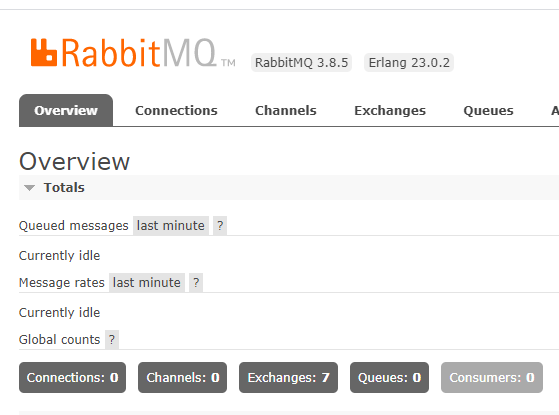Click the Connections: 0 count button
The width and height of the screenshot is (559, 415).
(x=72, y=378)
